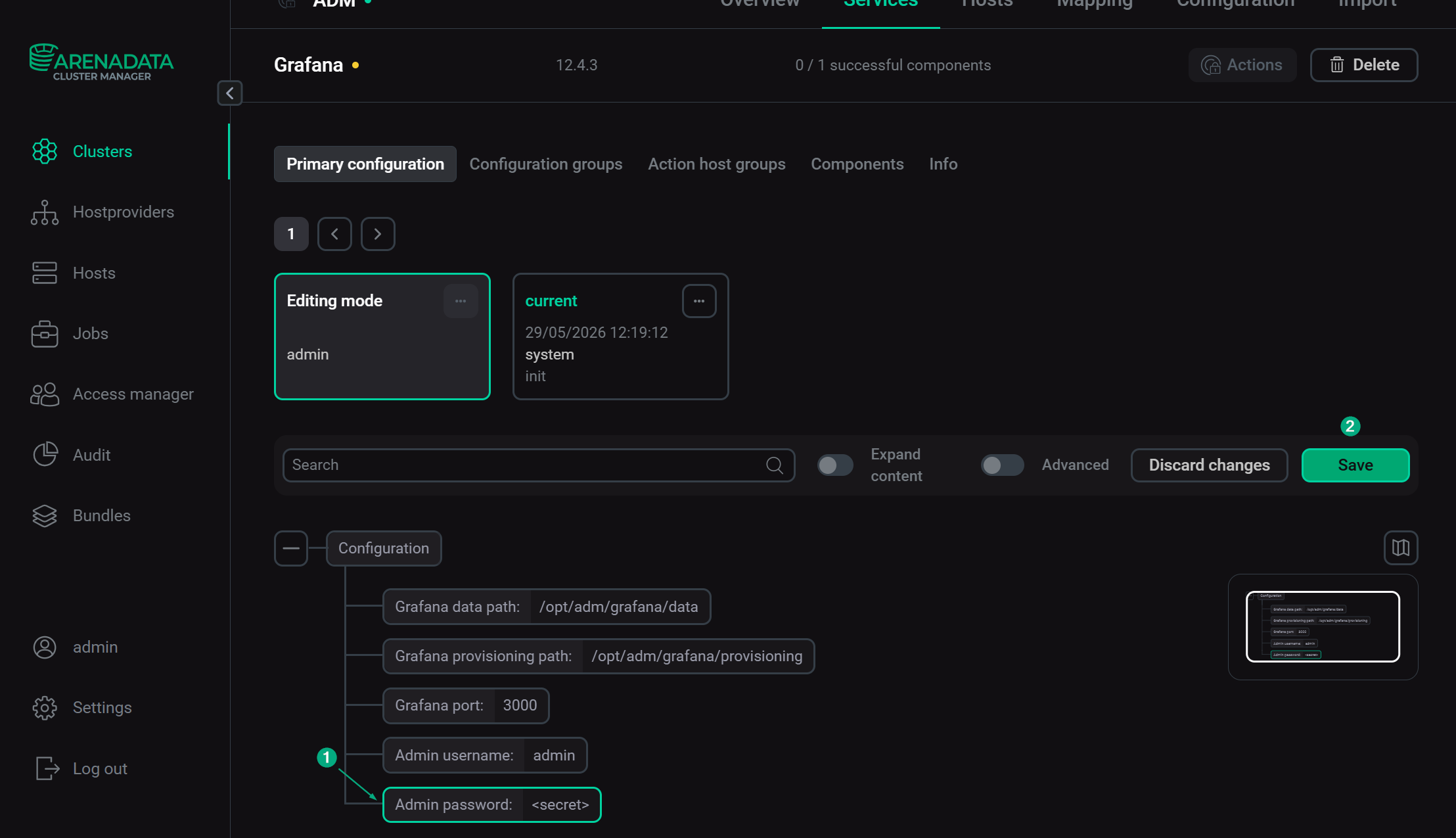The height and width of the screenshot is (838, 1456).
Task: Go to Access manager page
Action: click(x=133, y=394)
